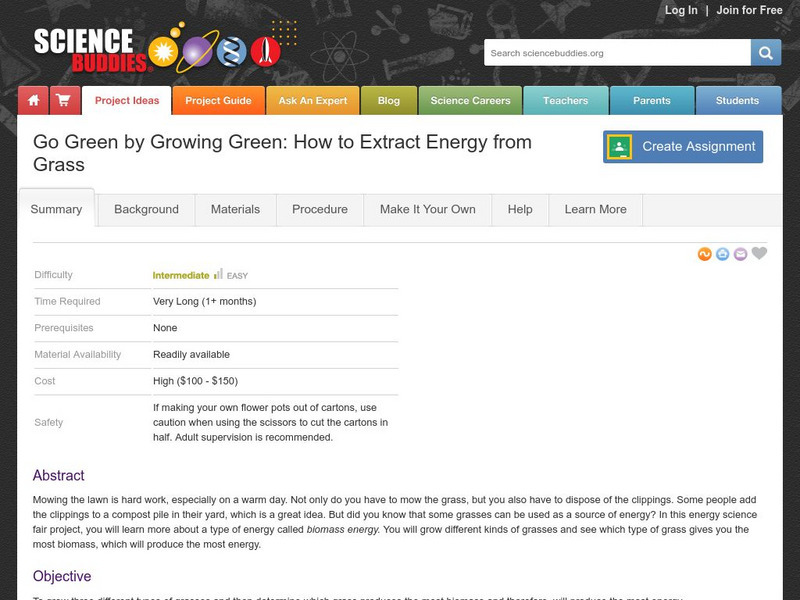Open the Project Guide tab
This screenshot has width=800, height=600.
218,101
